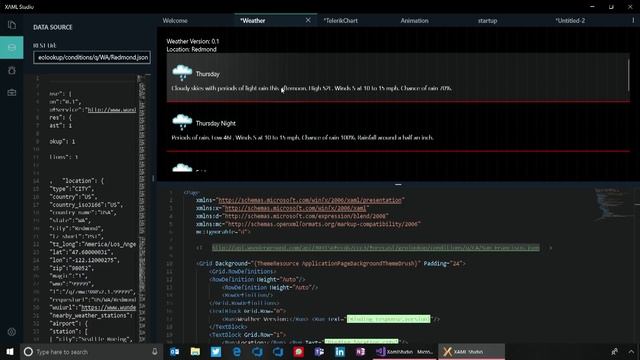Switch to the Welcome tab
Viewport: 640px width, 360px height.
[175, 20]
